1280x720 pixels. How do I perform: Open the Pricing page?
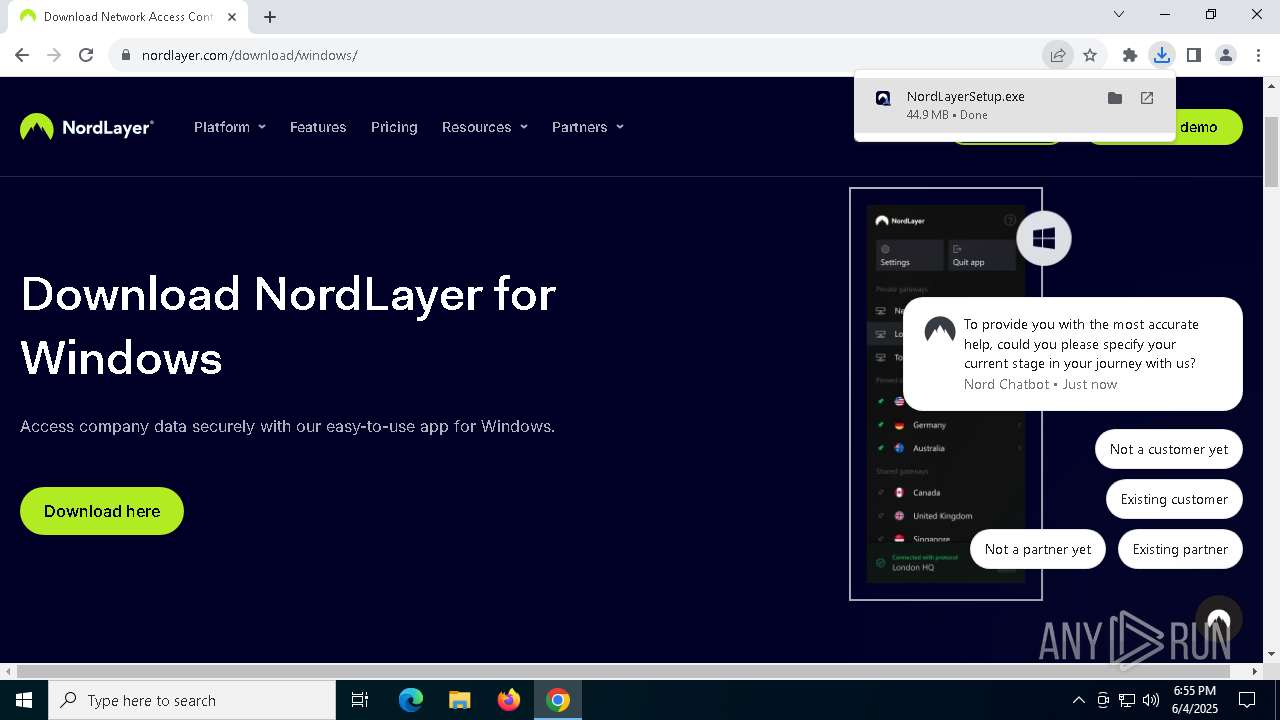[394, 127]
